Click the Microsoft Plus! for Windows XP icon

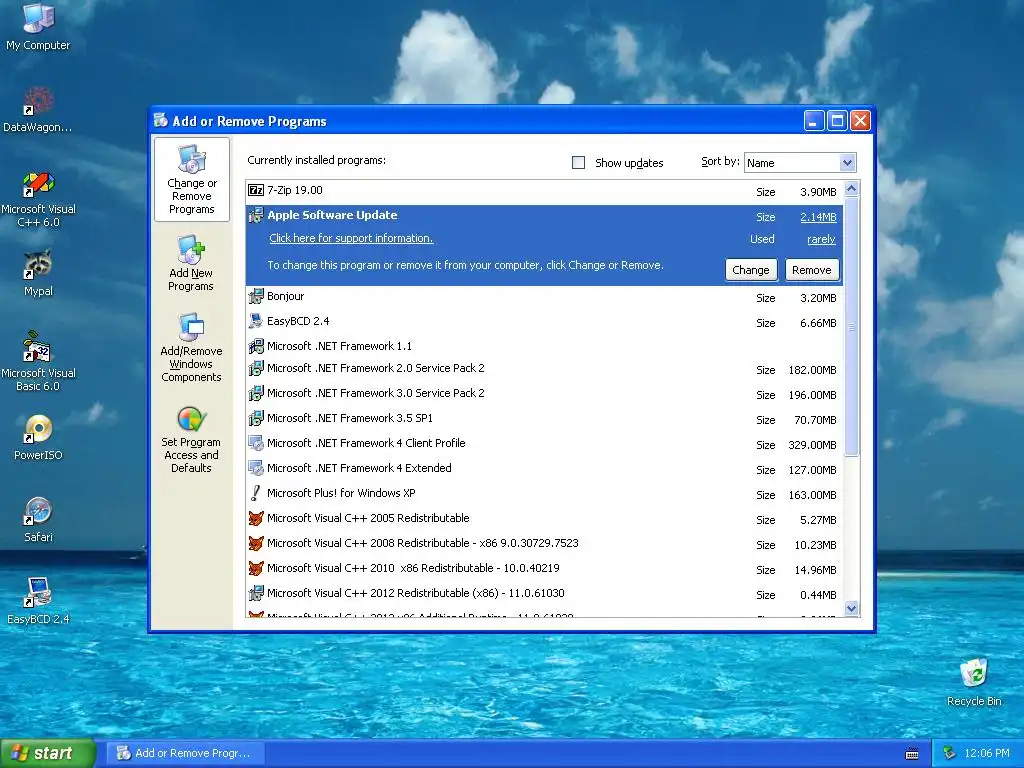coord(256,493)
